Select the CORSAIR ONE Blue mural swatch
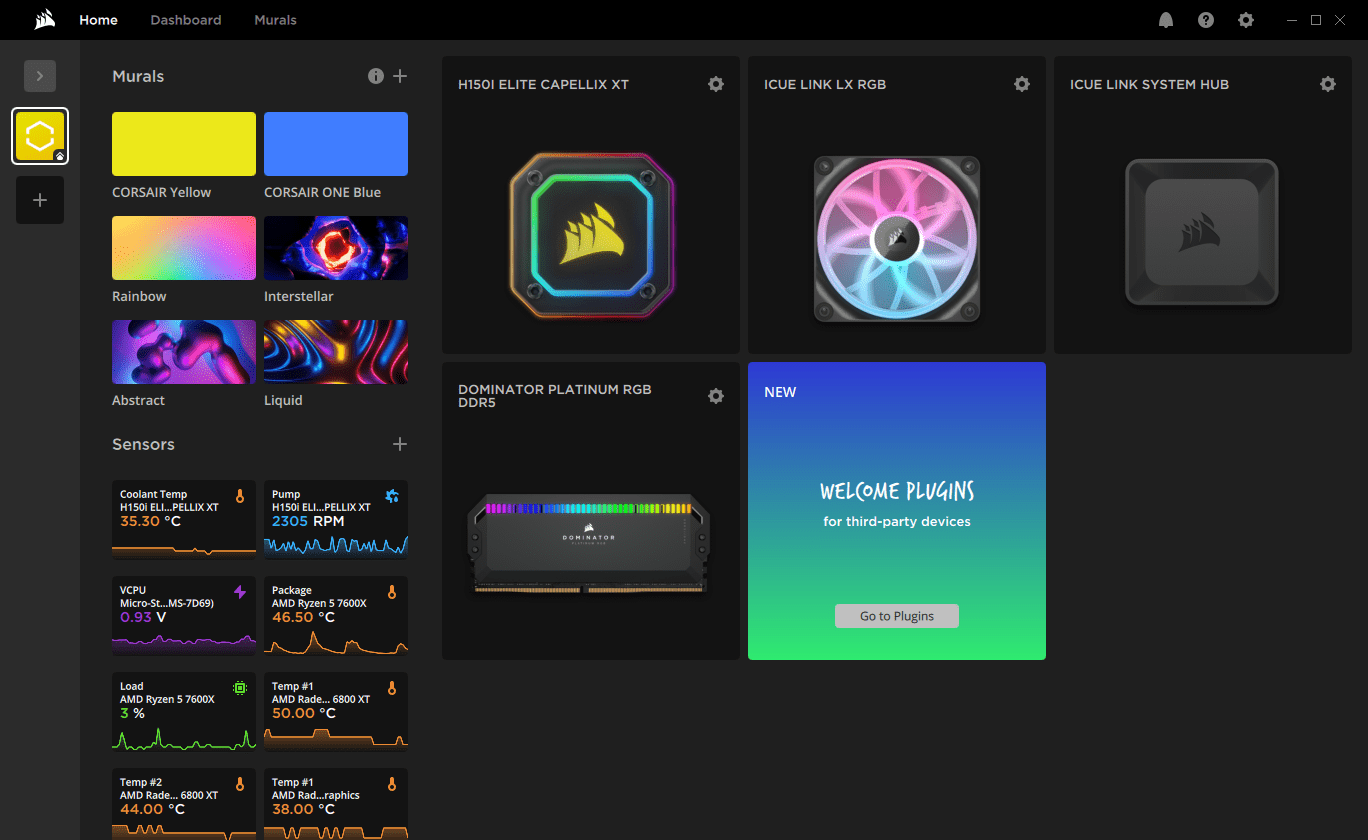The width and height of the screenshot is (1368, 840). (x=336, y=144)
